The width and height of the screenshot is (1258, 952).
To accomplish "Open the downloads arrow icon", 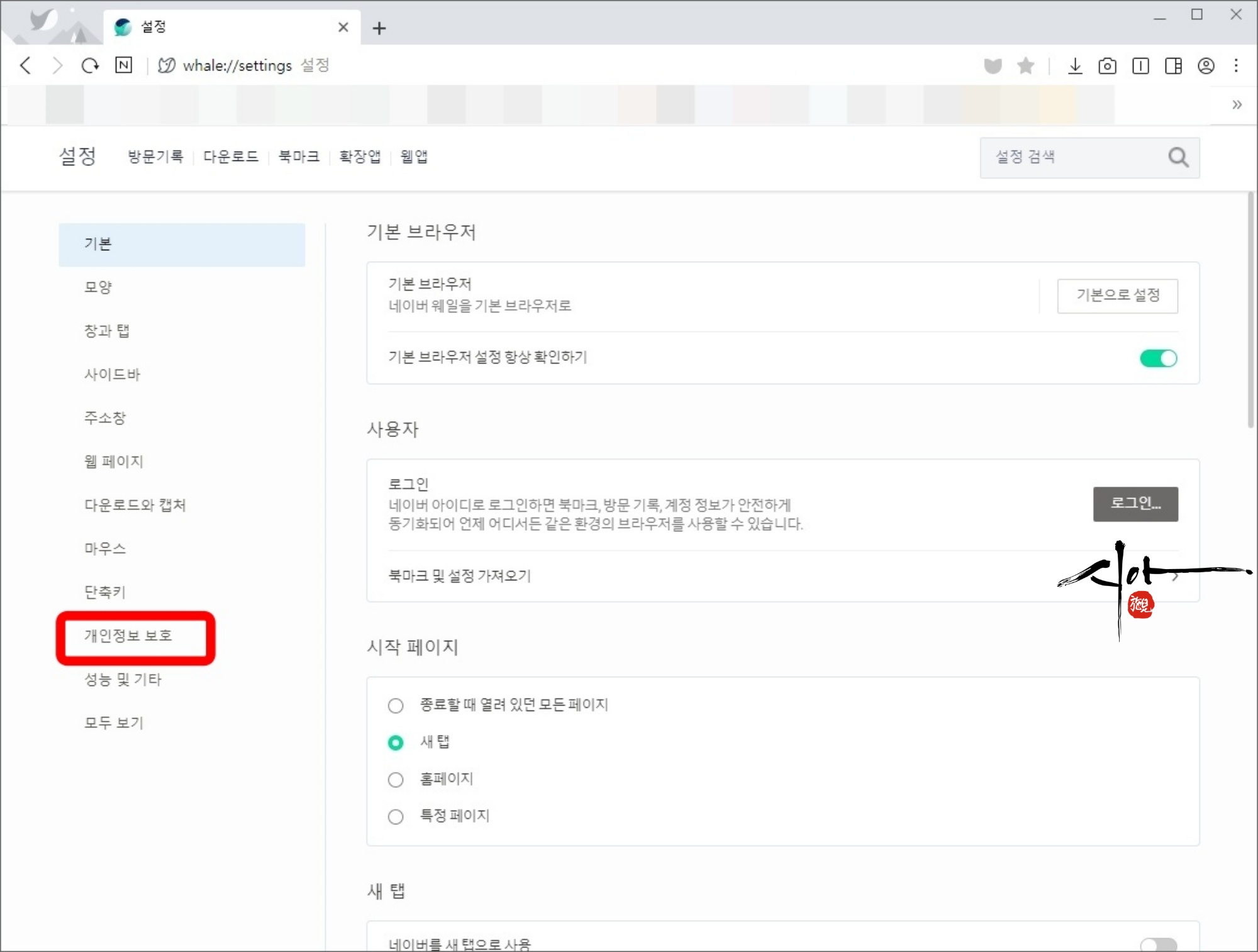I will pos(1075,65).
